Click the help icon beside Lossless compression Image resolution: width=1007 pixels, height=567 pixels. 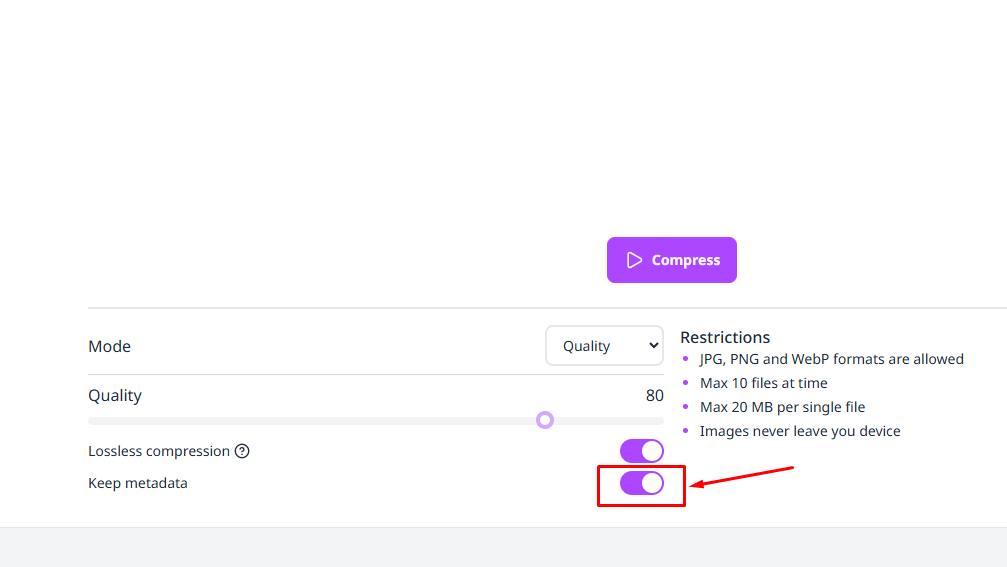[242, 451]
